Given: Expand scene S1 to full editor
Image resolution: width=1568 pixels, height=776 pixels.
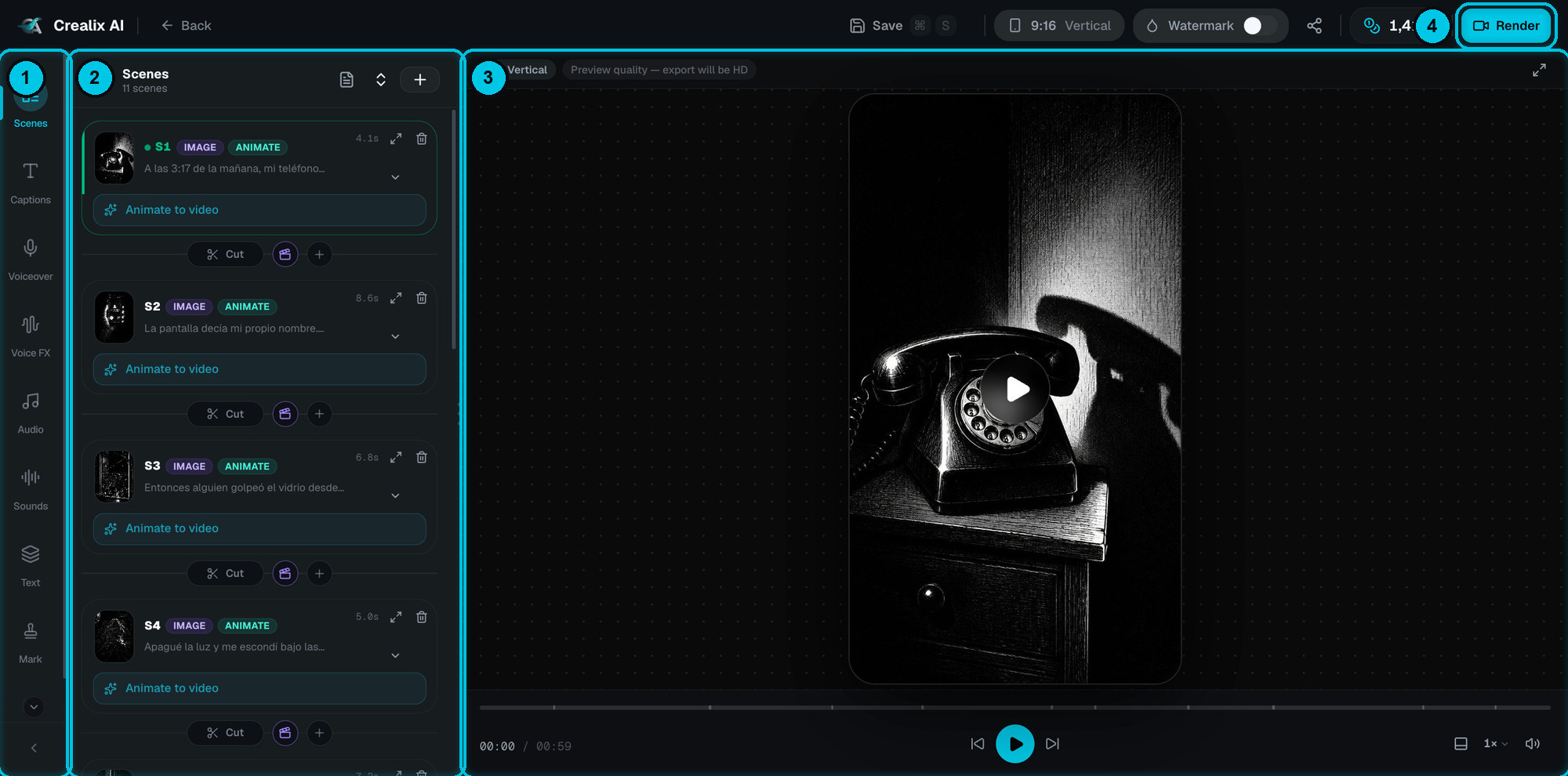Looking at the screenshot, I should (x=396, y=139).
